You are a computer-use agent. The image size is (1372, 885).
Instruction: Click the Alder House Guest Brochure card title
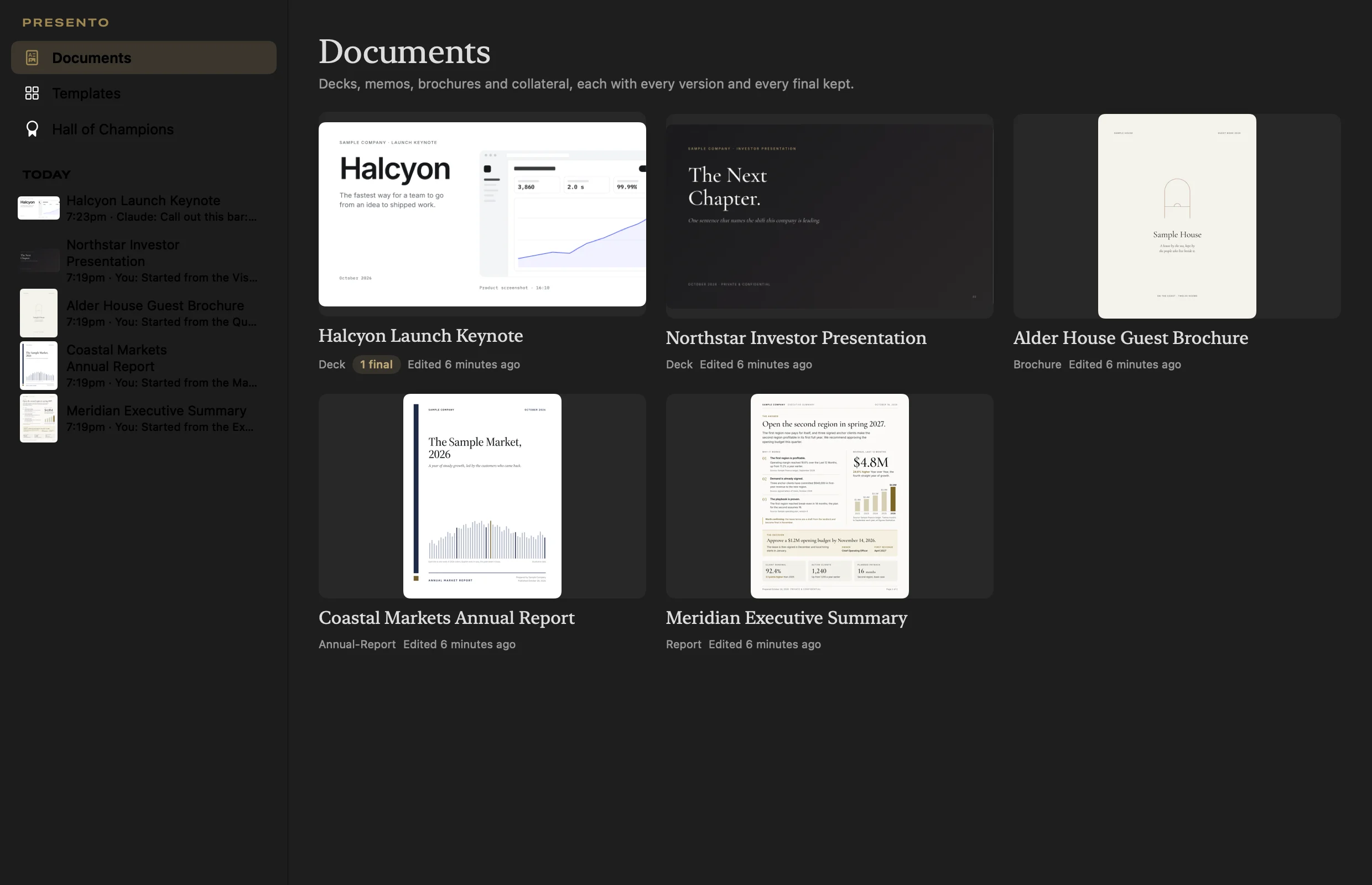pos(1131,338)
